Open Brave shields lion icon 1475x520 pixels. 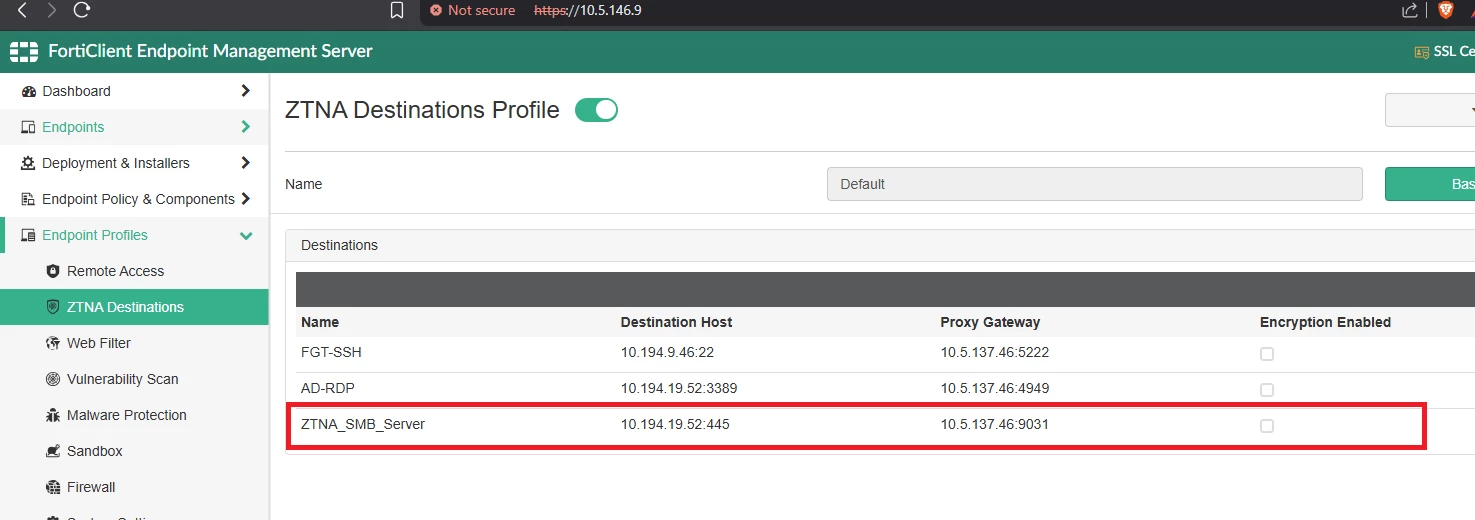(x=1445, y=11)
